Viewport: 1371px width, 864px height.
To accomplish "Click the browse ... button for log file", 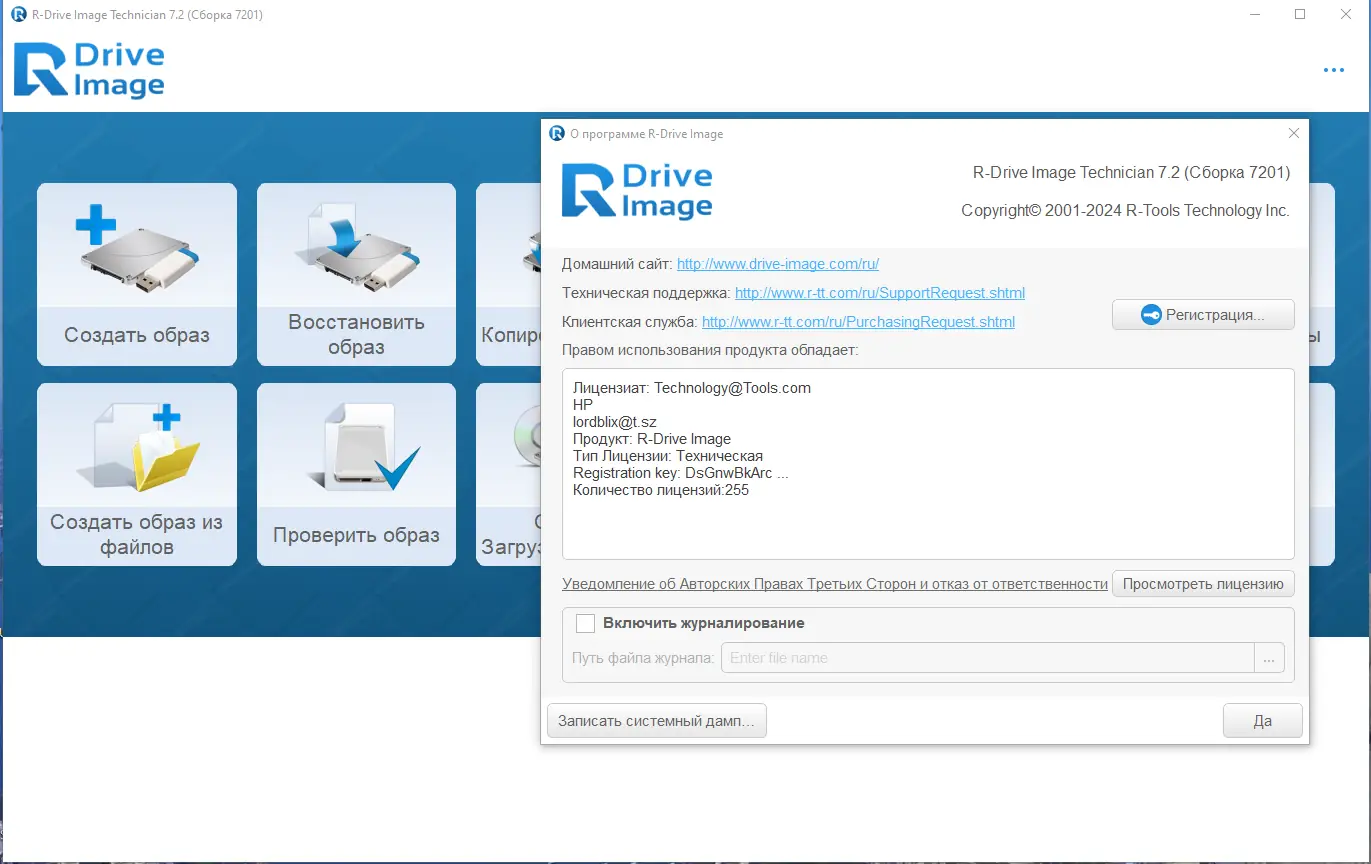I will pos(1269,658).
